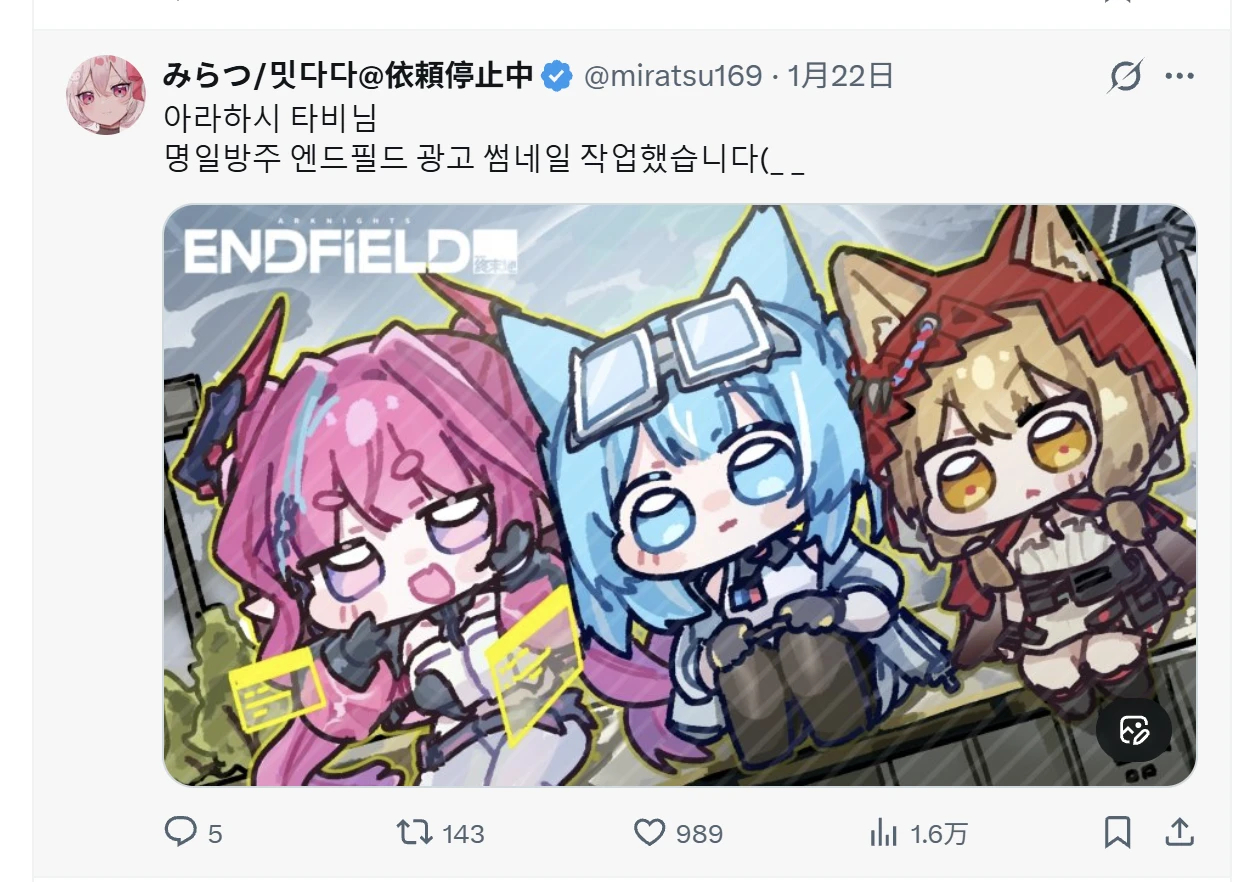Open post permalink via 1月22日 date
This screenshot has width=1252, height=882.
[840, 76]
